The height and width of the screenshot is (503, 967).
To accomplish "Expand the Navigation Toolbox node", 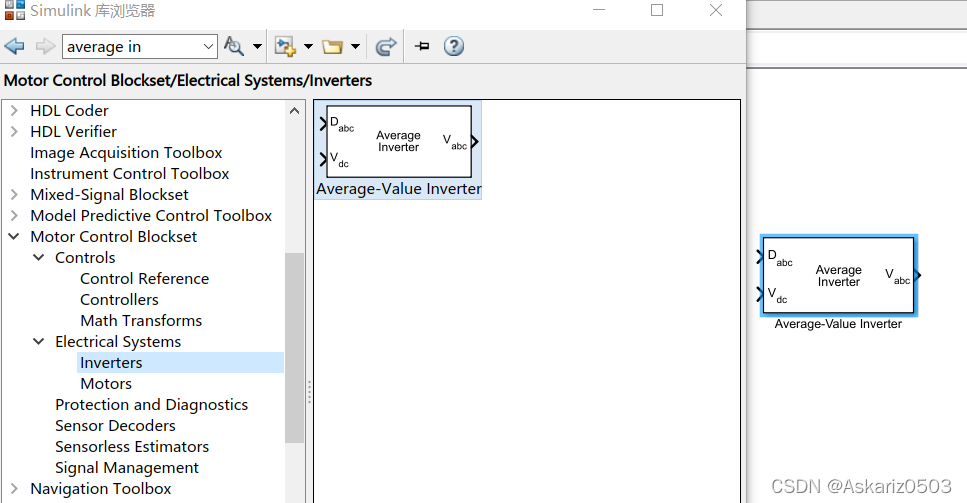I will coord(14,489).
